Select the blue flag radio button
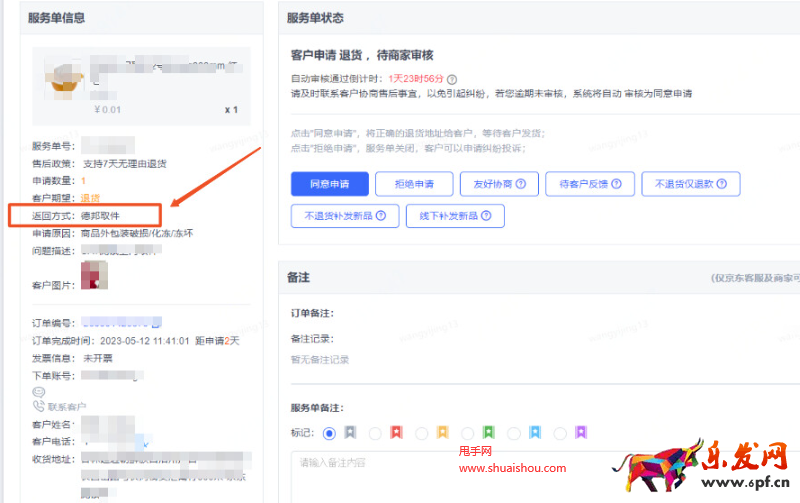This screenshot has width=800, height=503. [514, 434]
